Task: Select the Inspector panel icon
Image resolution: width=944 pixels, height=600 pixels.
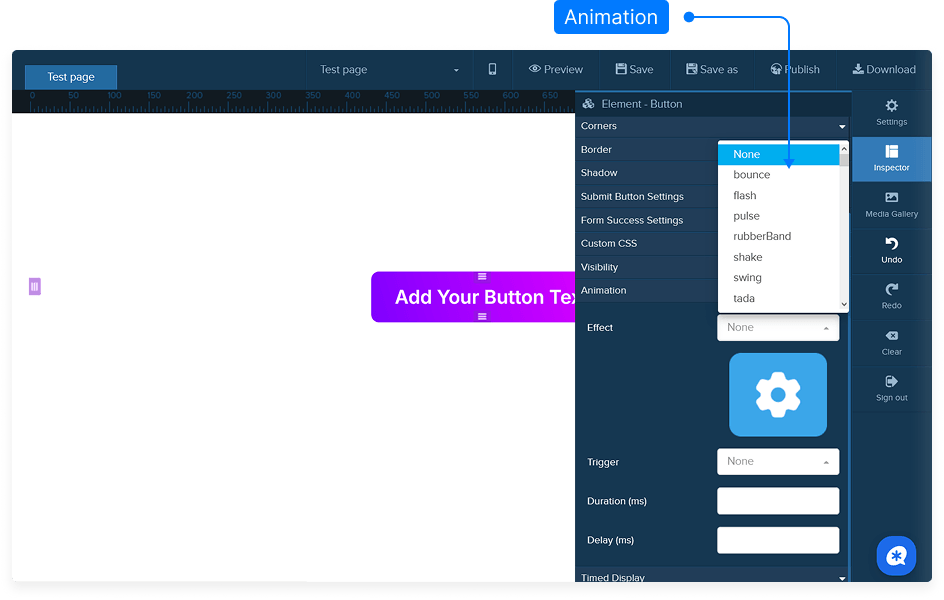Action: tap(891, 152)
